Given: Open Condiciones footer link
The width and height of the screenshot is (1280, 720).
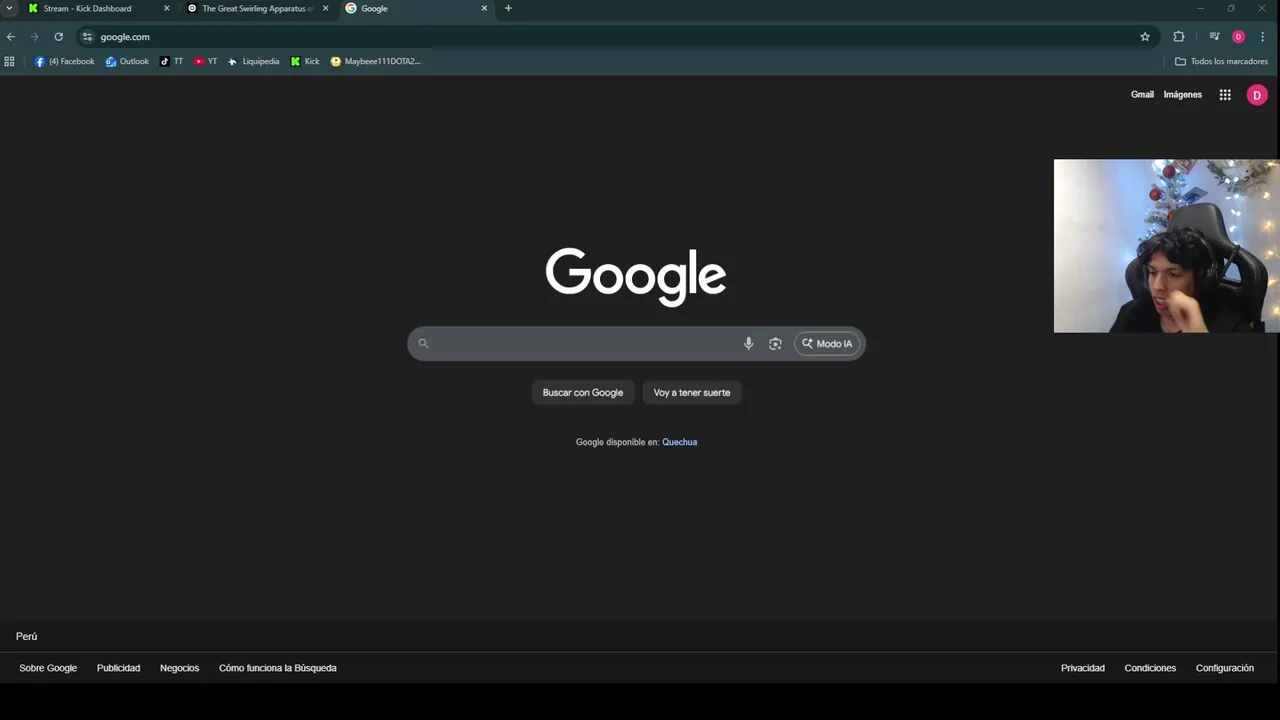Looking at the screenshot, I should point(1150,668).
